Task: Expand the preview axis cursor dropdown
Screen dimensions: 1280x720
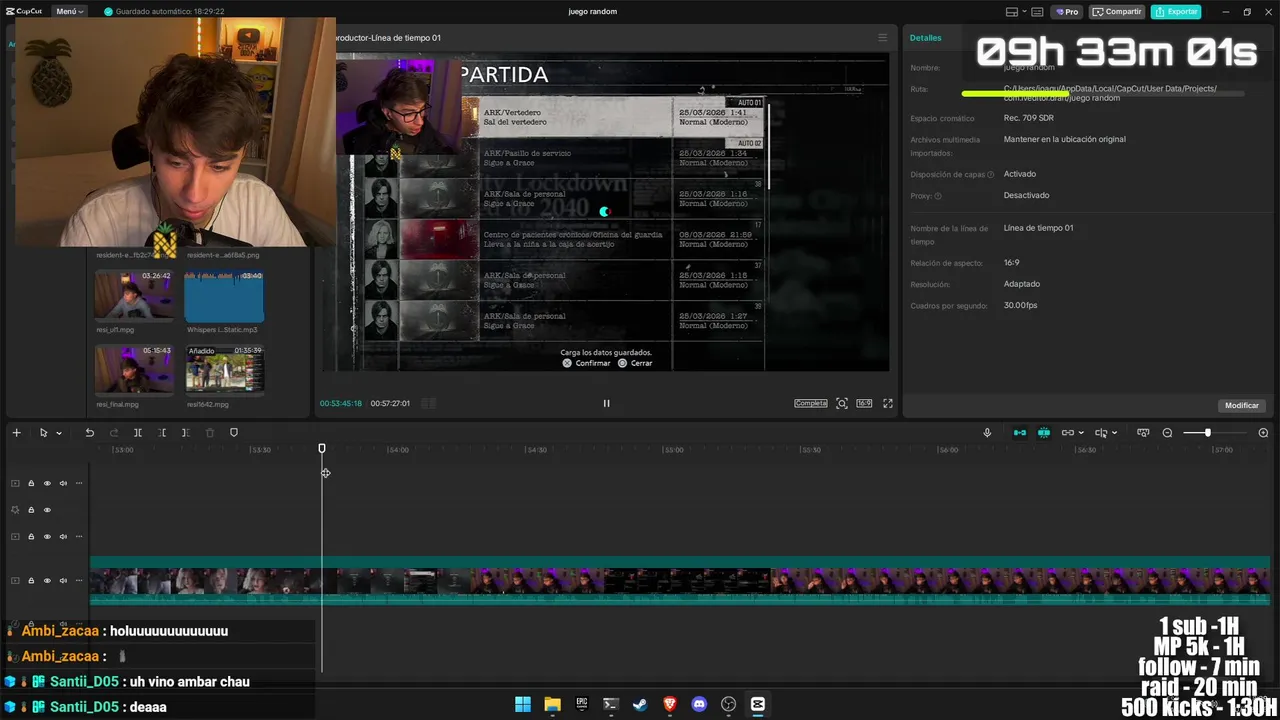Action: [1115, 433]
